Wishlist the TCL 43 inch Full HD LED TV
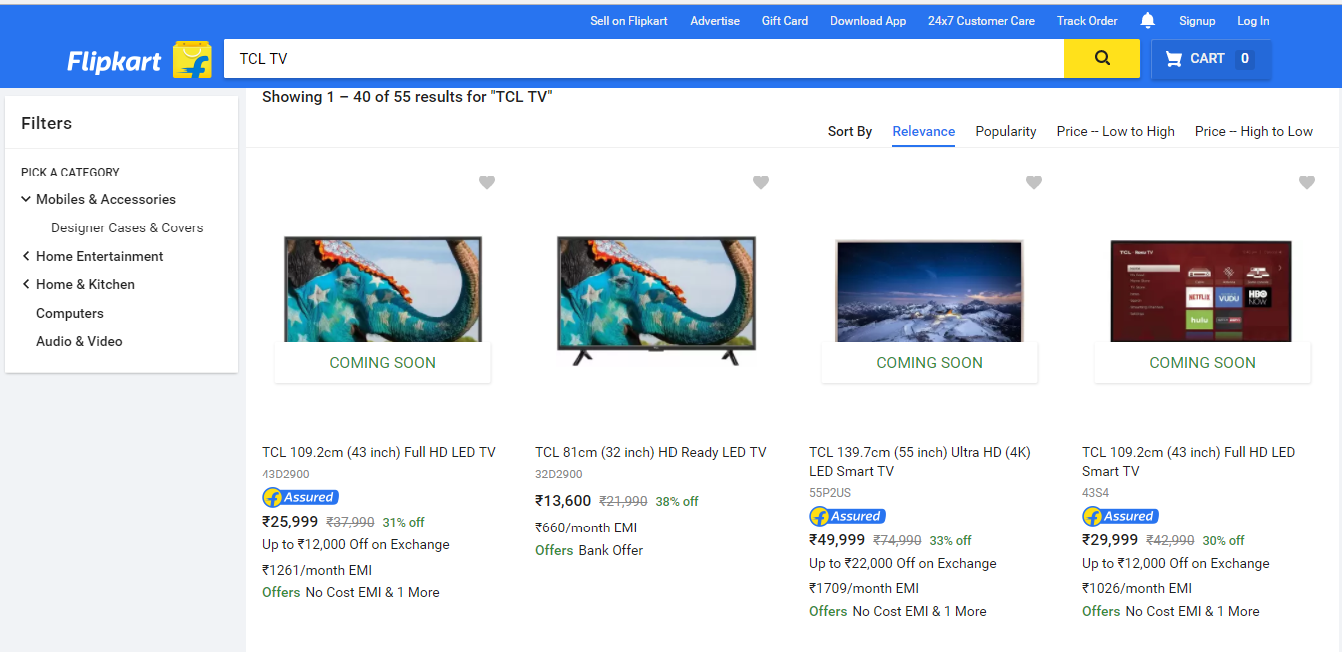This screenshot has height=652, width=1342. (x=486, y=182)
